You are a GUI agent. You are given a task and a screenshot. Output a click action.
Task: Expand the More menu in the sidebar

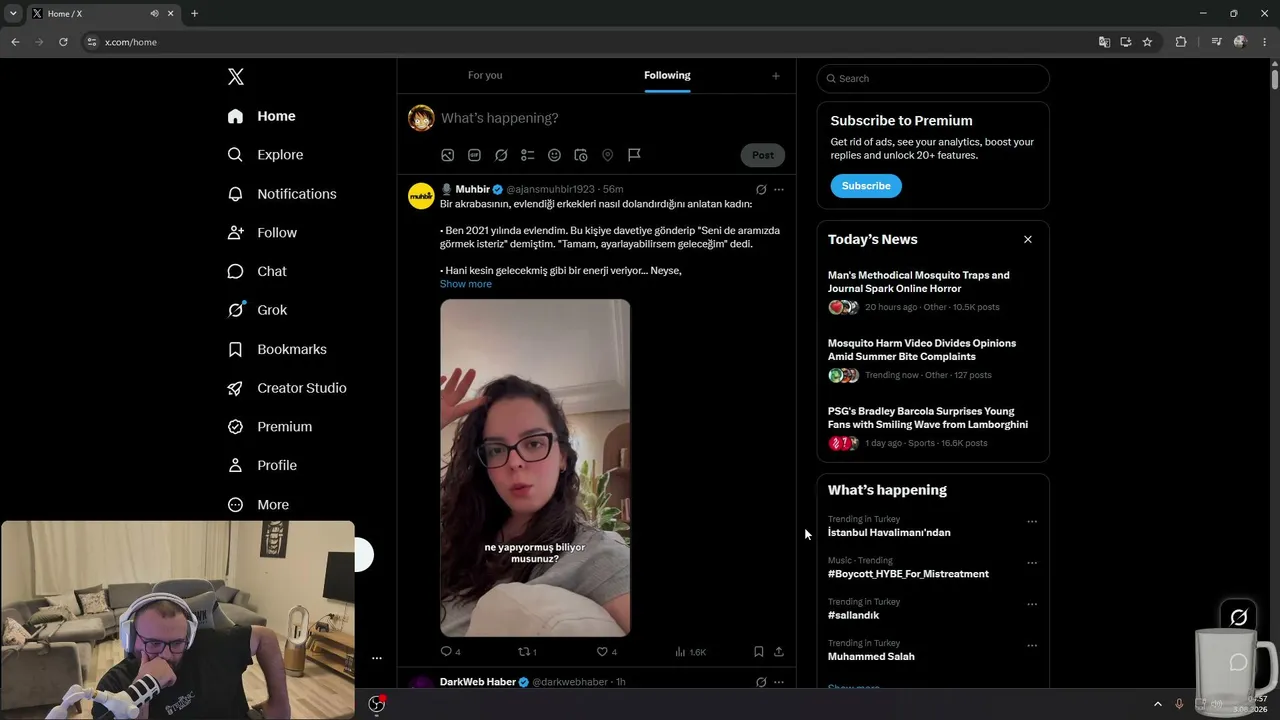point(258,505)
